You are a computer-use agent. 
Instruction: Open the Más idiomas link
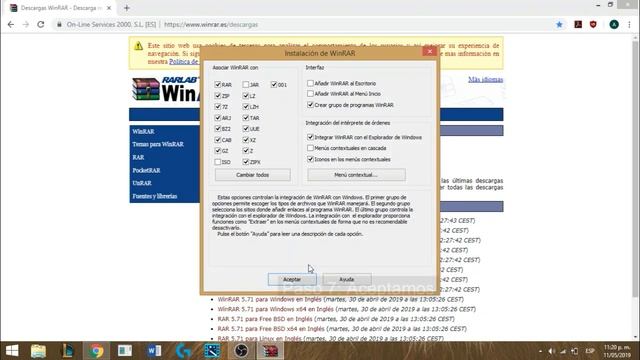(485, 79)
